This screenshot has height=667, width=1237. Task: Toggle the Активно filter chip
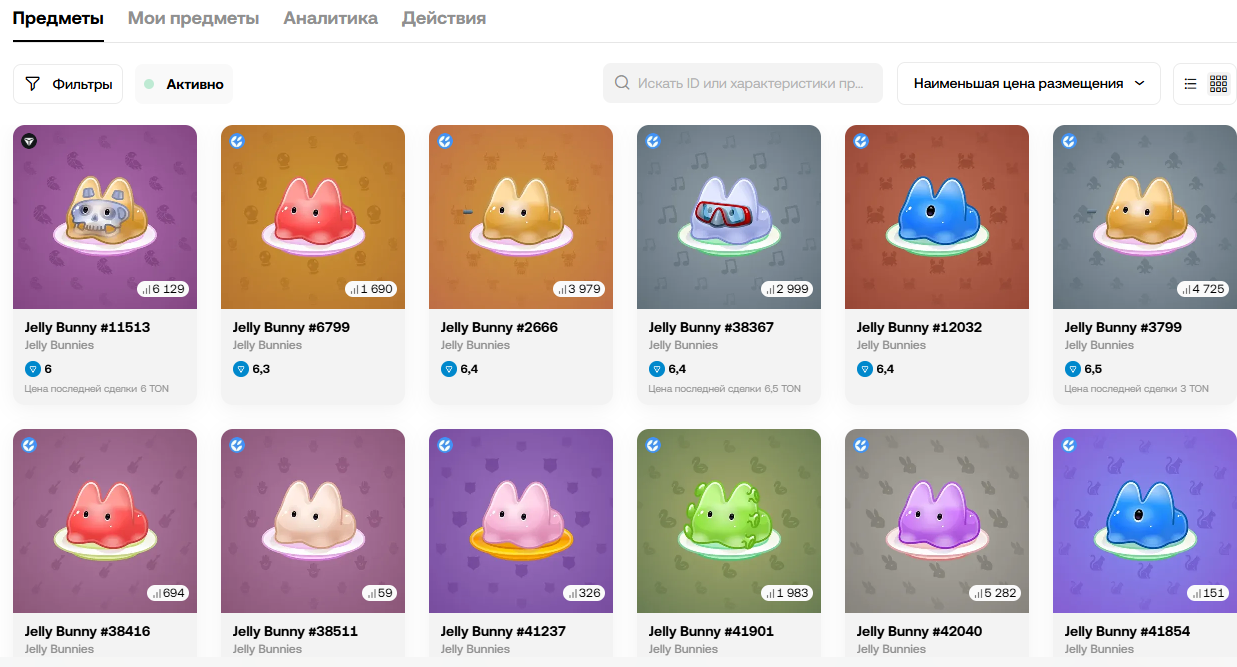click(183, 84)
